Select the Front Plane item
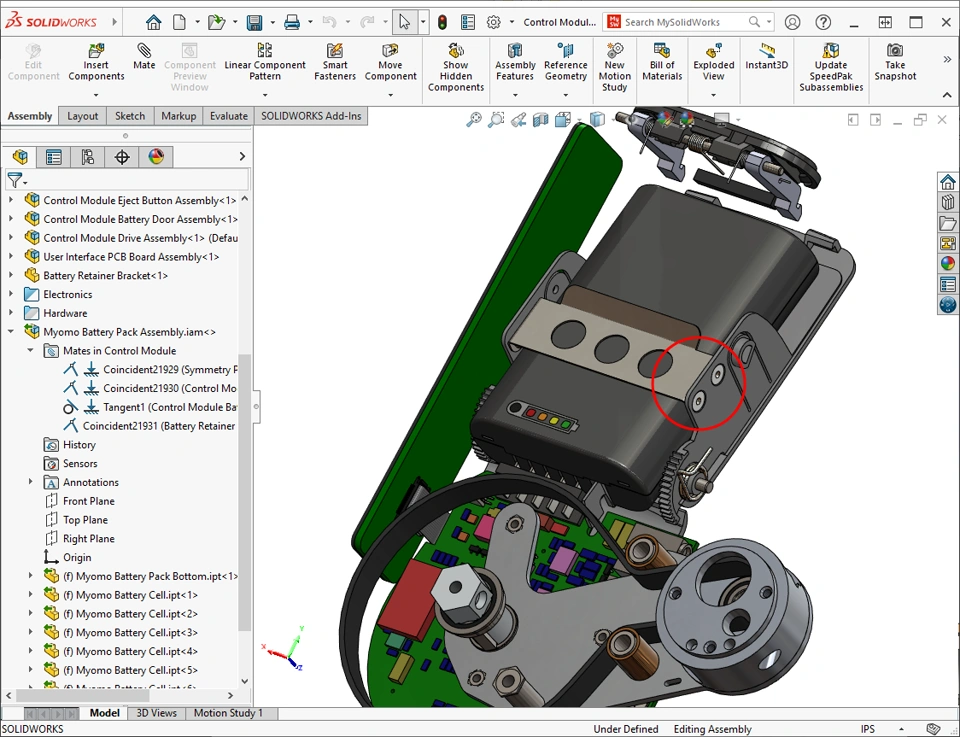960x737 pixels. click(88, 501)
